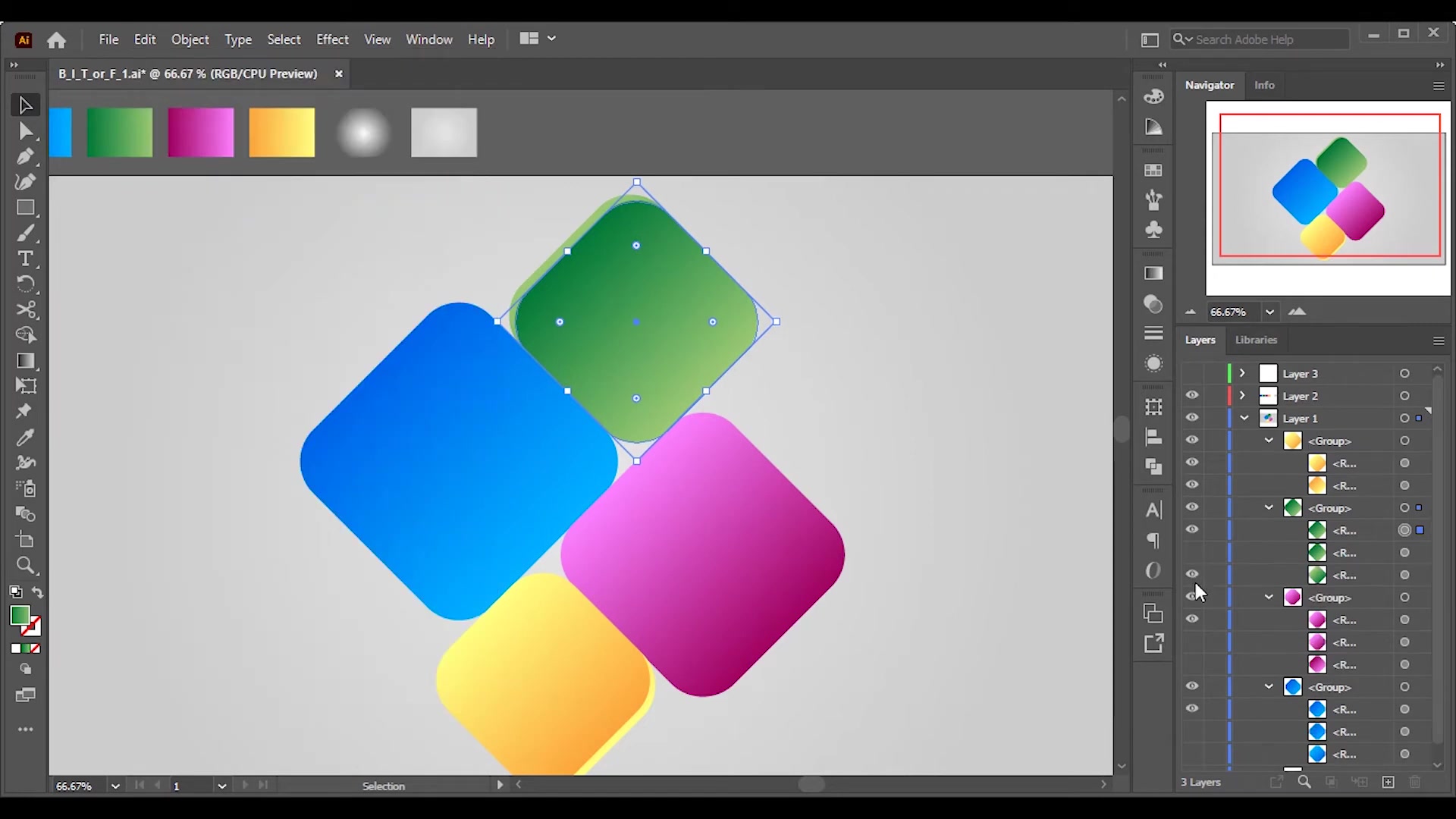Toggle visibility of Layer 3
The width and height of the screenshot is (1456, 819).
tap(1192, 373)
